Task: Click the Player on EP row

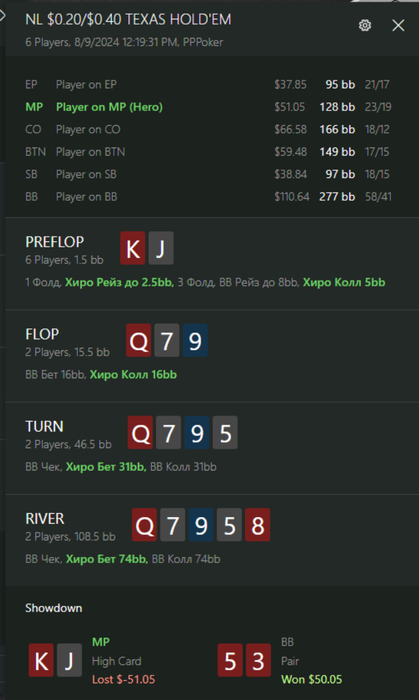Action: coord(208,84)
